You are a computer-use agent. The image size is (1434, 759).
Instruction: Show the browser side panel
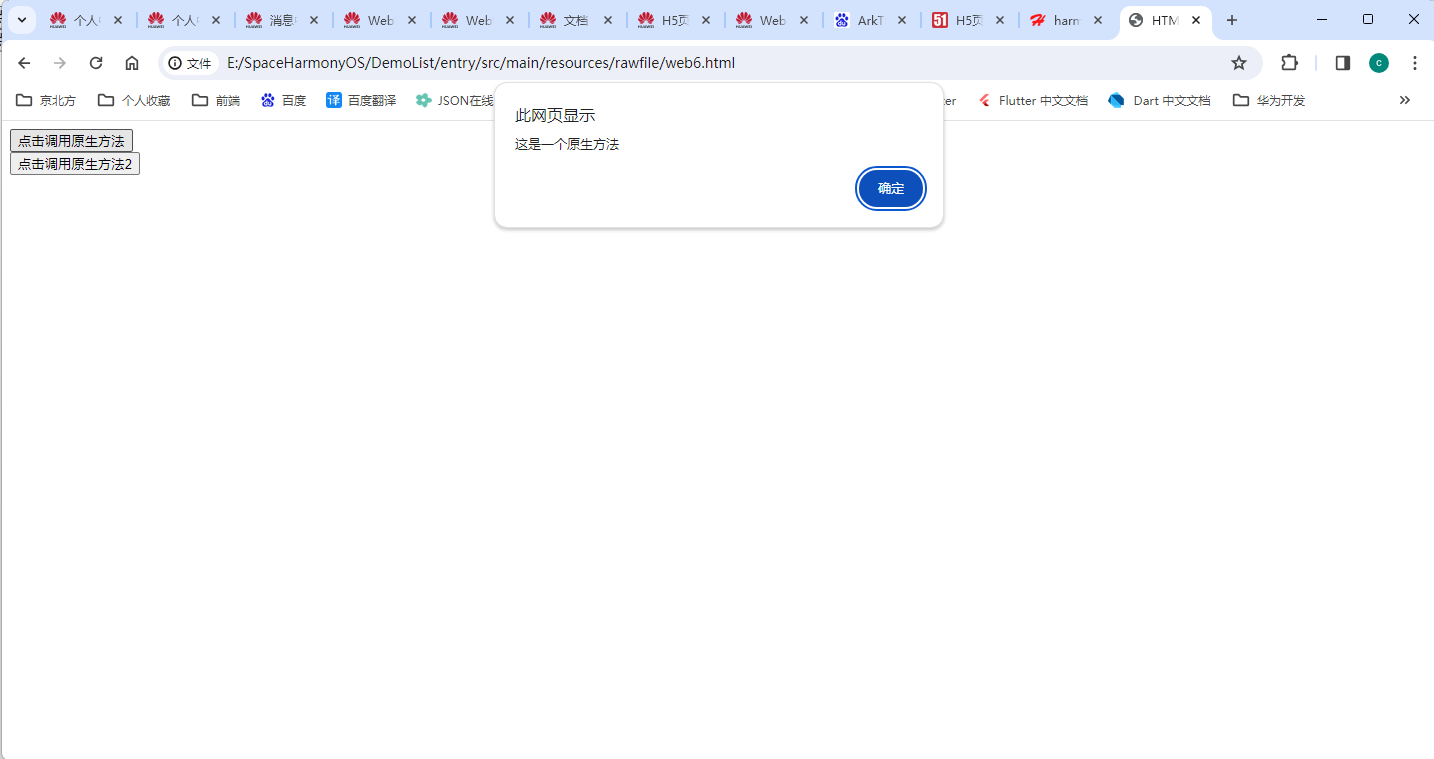(x=1343, y=63)
